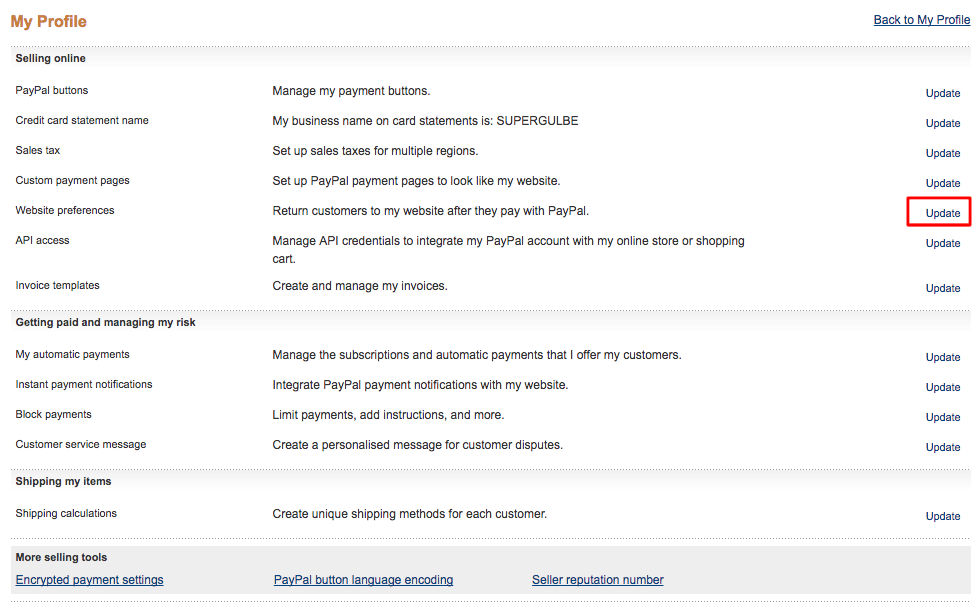Screen dimensions: 977x610
Task: Update Custom payment pages
Action: (x=943, y=183)
